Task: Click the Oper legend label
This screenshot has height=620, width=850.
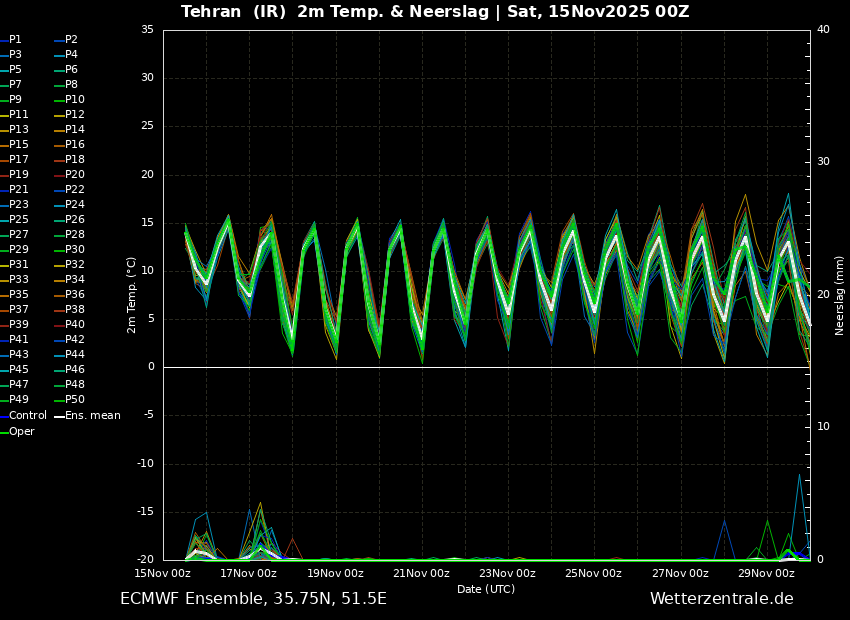Action: point(22,432)
